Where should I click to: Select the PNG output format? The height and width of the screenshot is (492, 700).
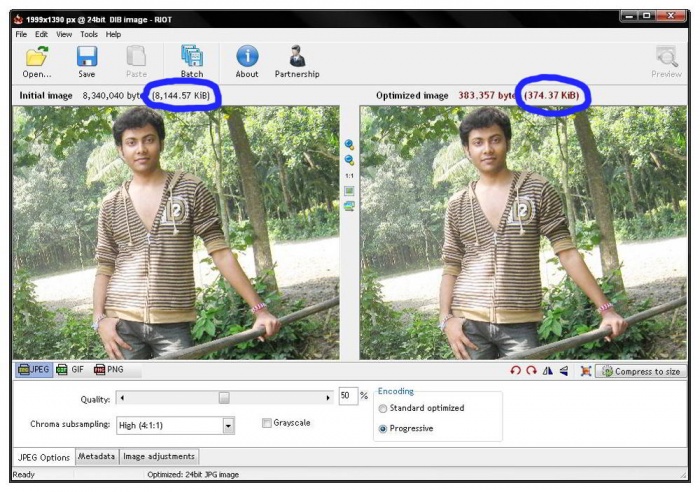(x=108, y=370)
